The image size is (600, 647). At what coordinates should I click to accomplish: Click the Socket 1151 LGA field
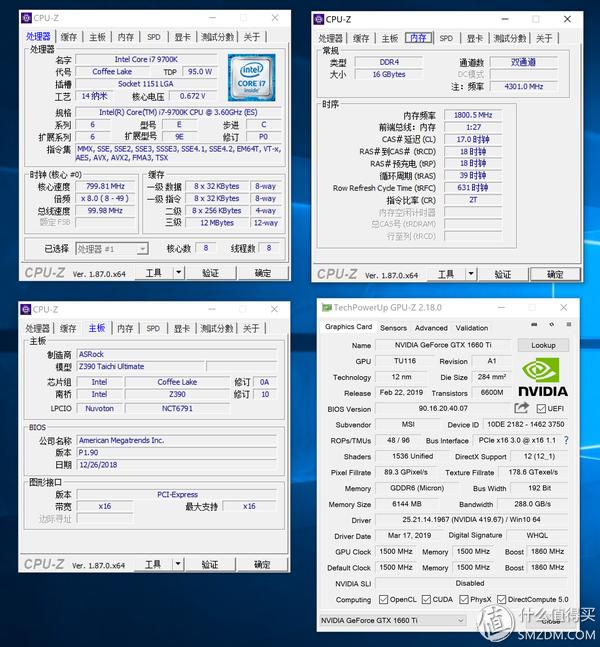pos(146,84)
